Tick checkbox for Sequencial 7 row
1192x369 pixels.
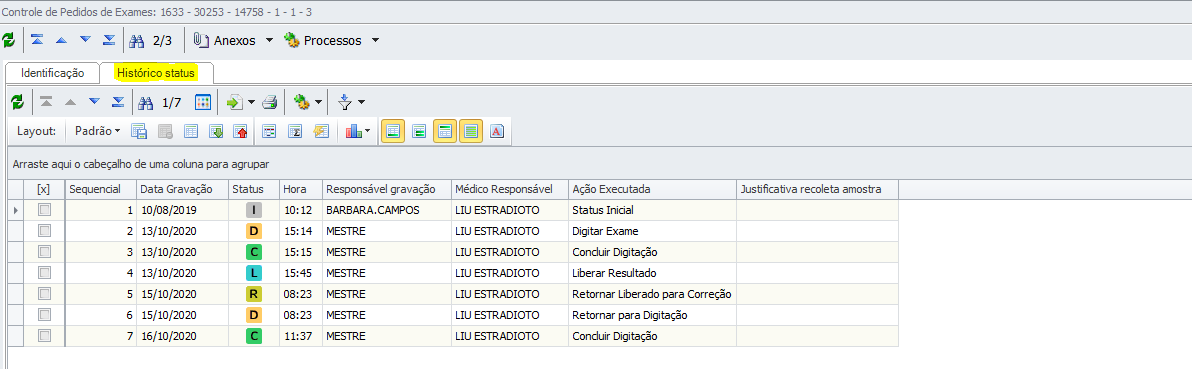click(44, 336)
